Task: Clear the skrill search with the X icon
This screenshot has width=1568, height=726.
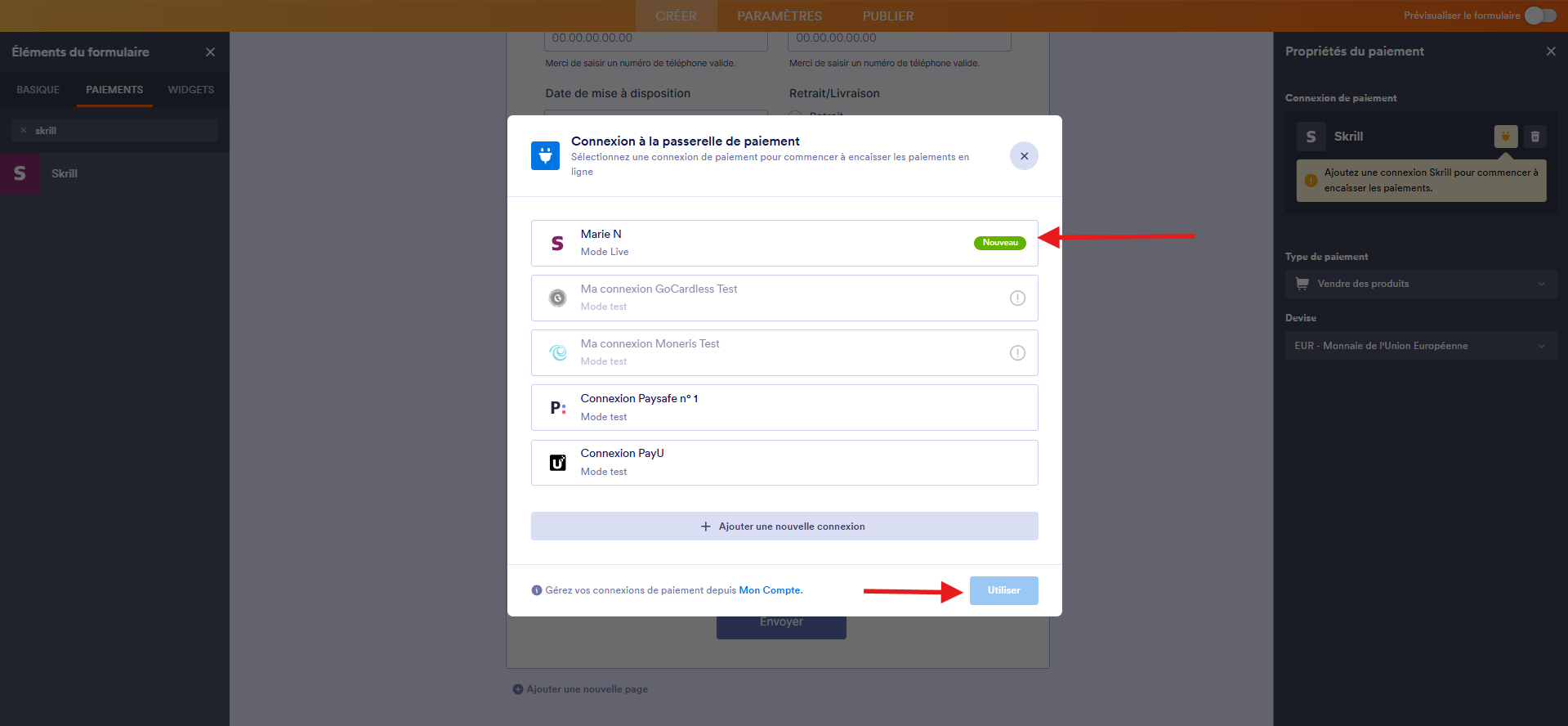Action: coord(22,130)
